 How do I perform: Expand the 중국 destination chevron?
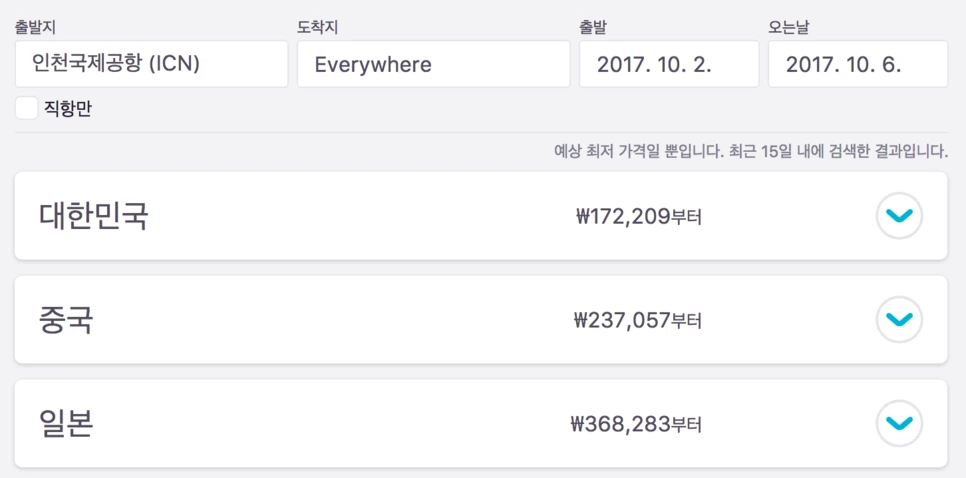click(899, 319)
